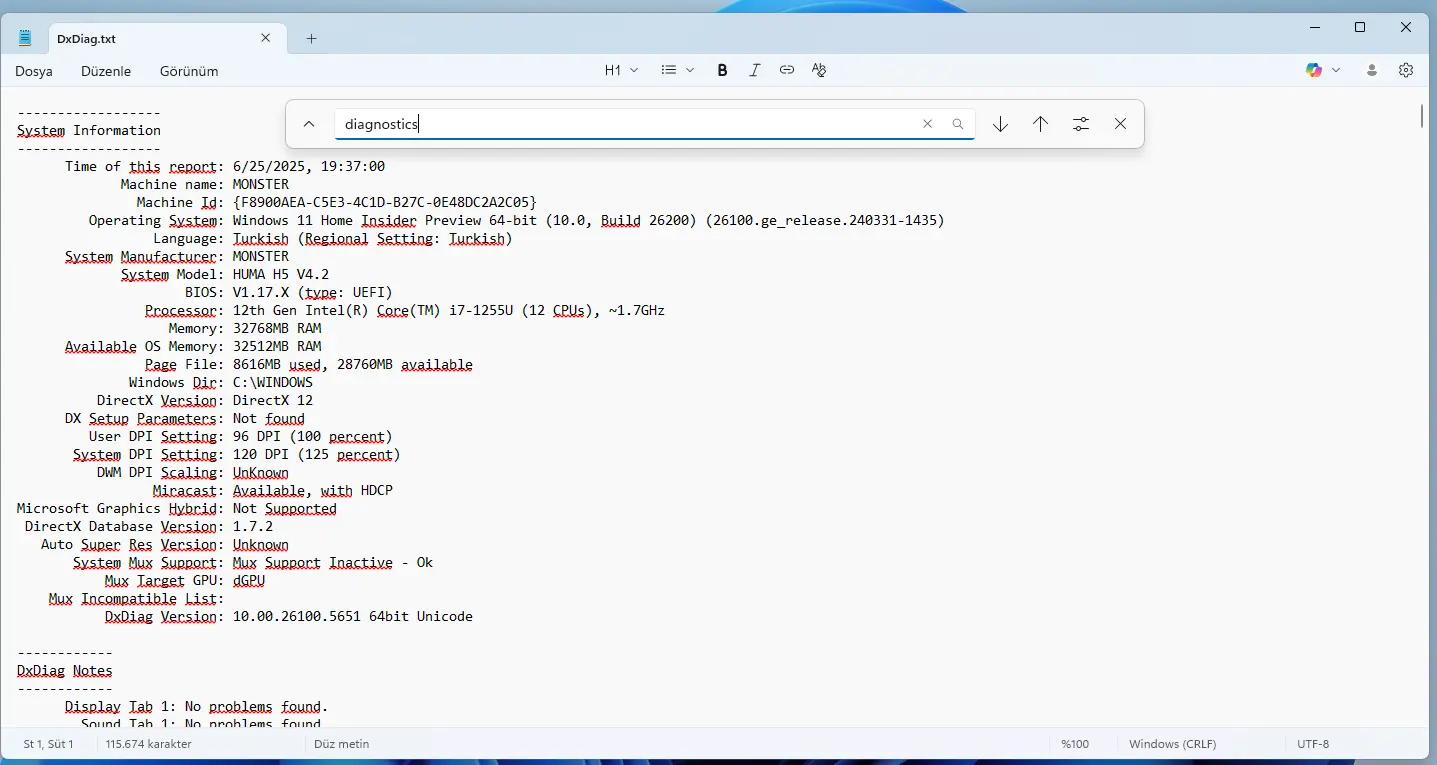Click the 'Mux Support Inactive - Ok' text
Image resolution: width=1437 pixels, height=765 pixels.
tap(333, 562)
